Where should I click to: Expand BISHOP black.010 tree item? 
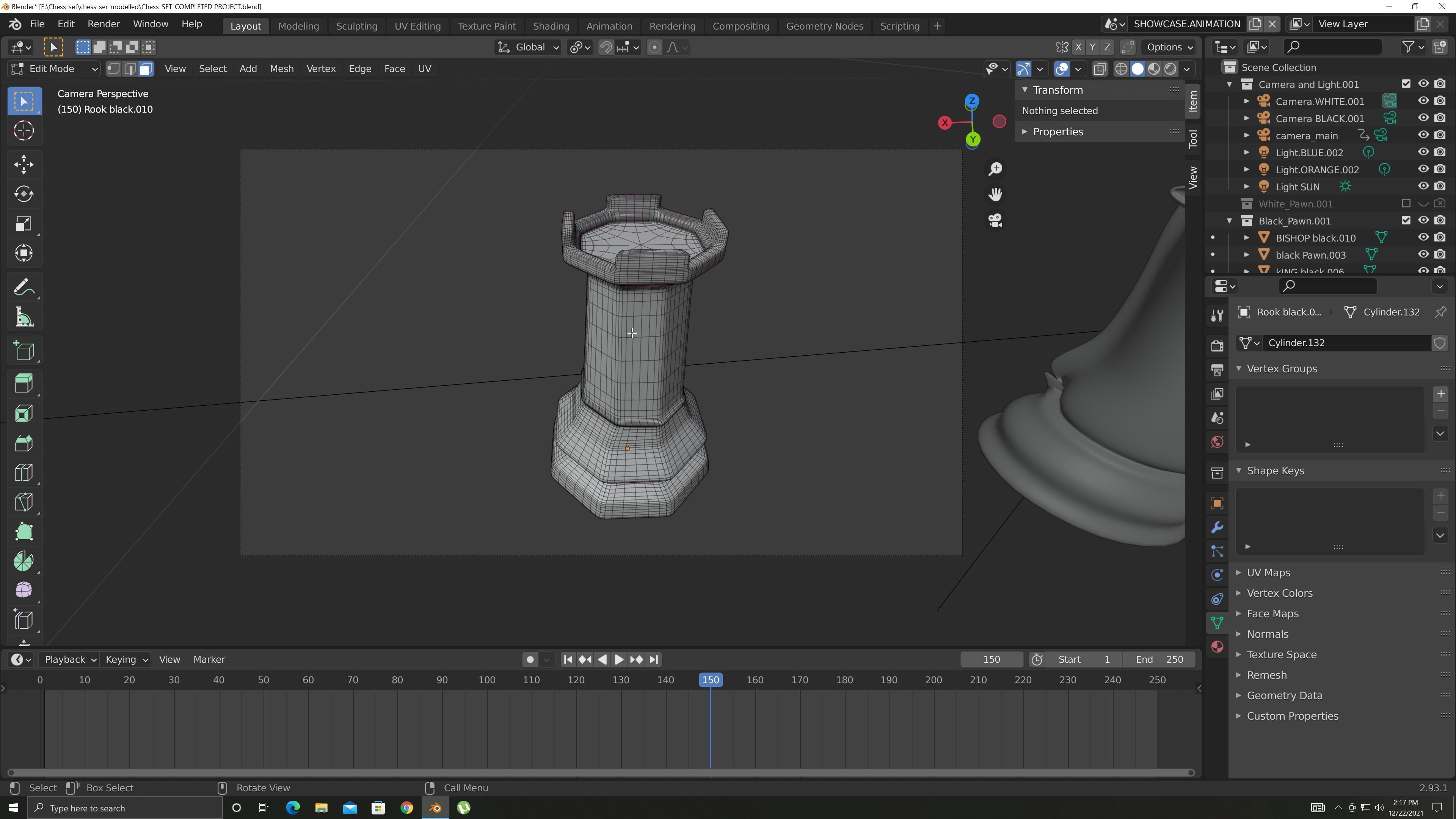coord(1246,238)
